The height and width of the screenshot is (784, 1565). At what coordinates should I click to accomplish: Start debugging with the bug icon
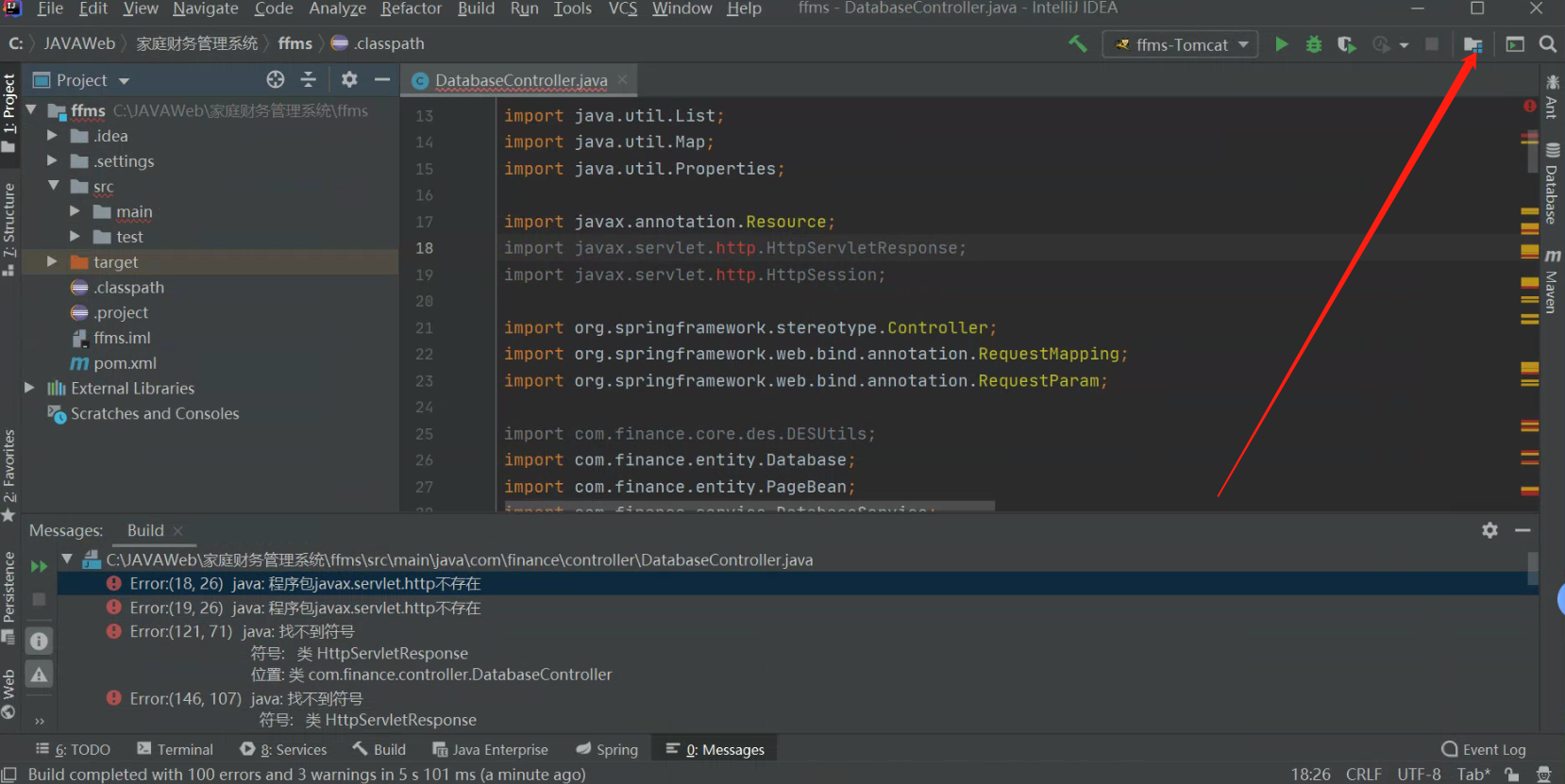(x=1313, y=44)
